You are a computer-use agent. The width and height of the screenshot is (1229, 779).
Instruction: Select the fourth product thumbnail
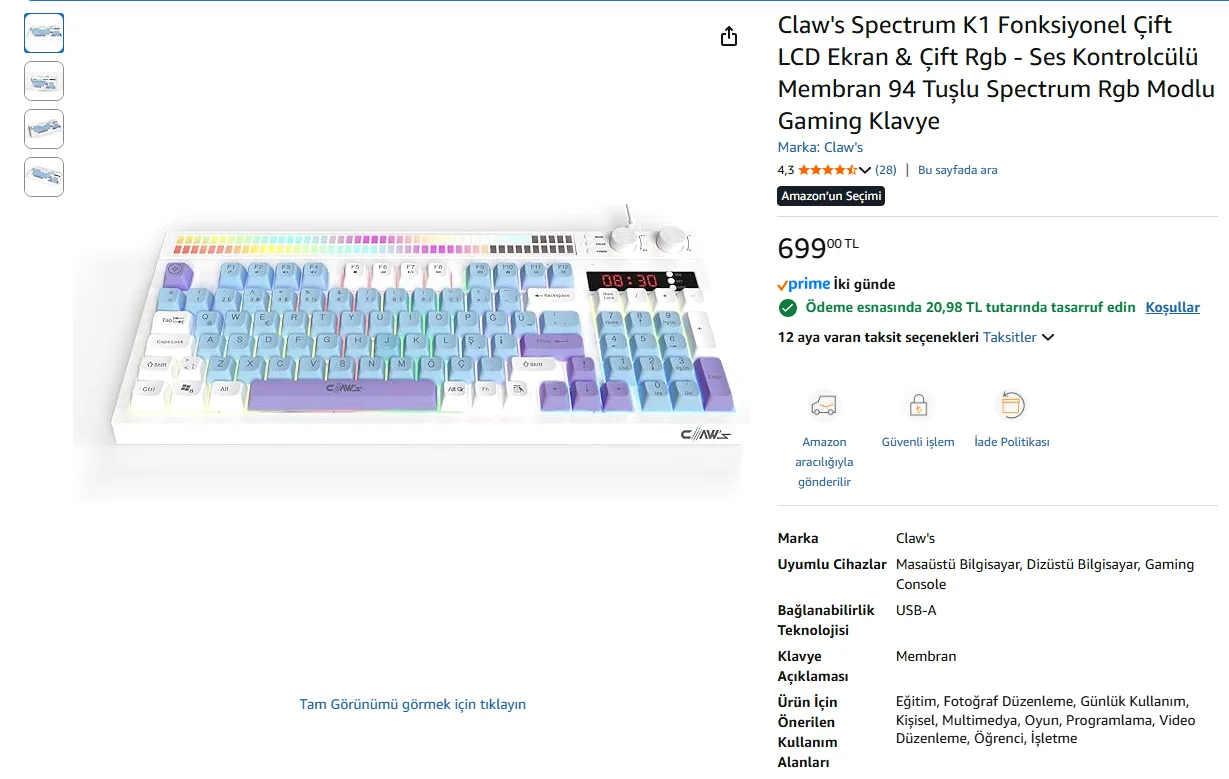tap(44, 177)
